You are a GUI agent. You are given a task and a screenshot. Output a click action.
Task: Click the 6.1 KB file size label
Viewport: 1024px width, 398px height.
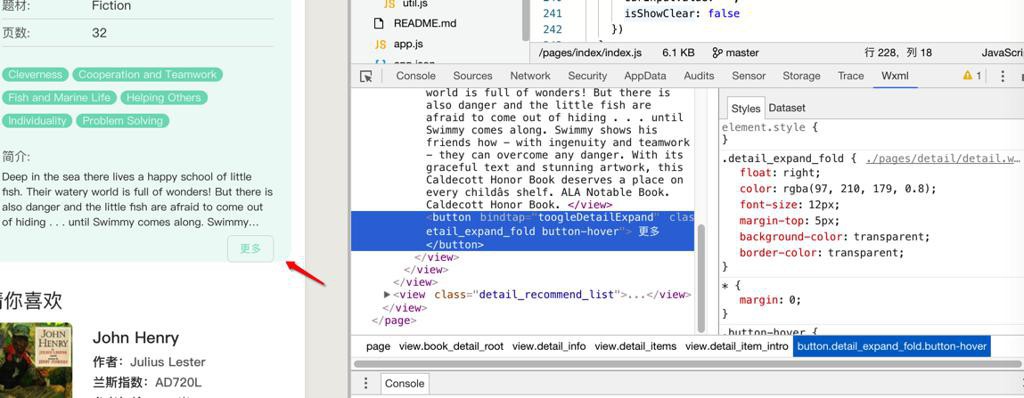pyautogui.click(x=679, y=53)
